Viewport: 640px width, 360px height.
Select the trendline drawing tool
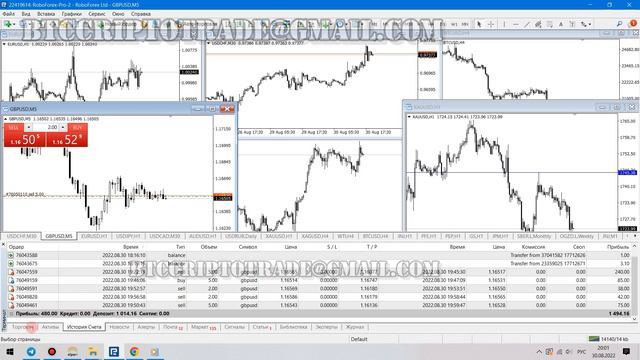527,24
